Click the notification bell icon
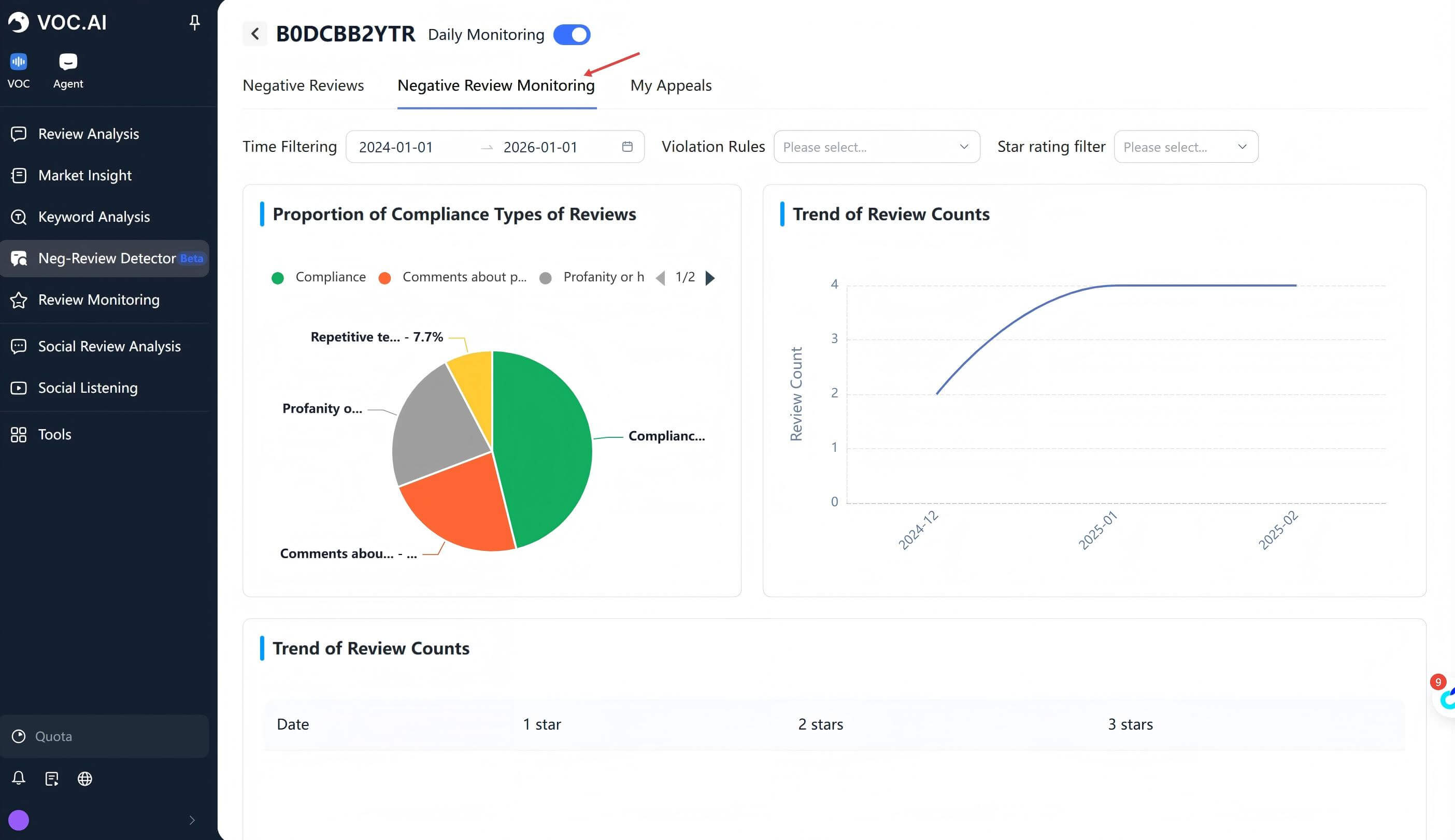This screenshot has width=1455, height=840. [x=19, y=778]
